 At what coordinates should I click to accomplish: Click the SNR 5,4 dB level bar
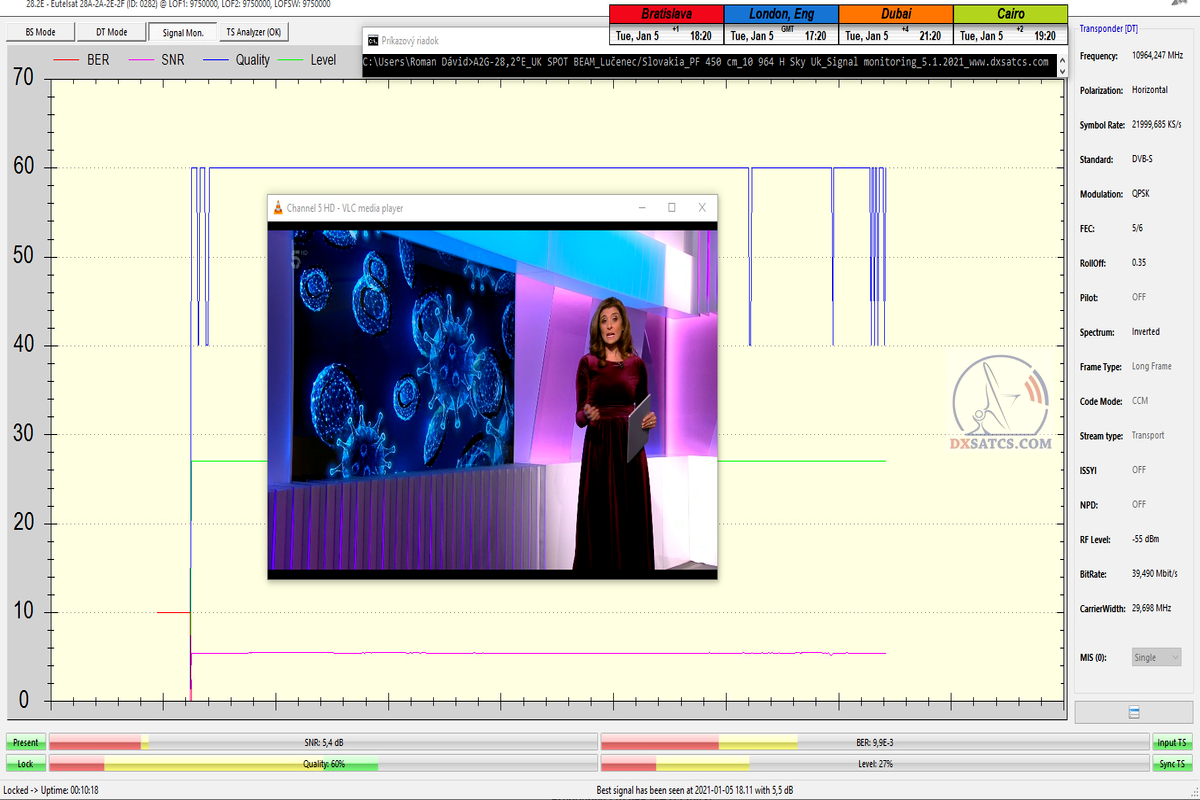(323, 742)
